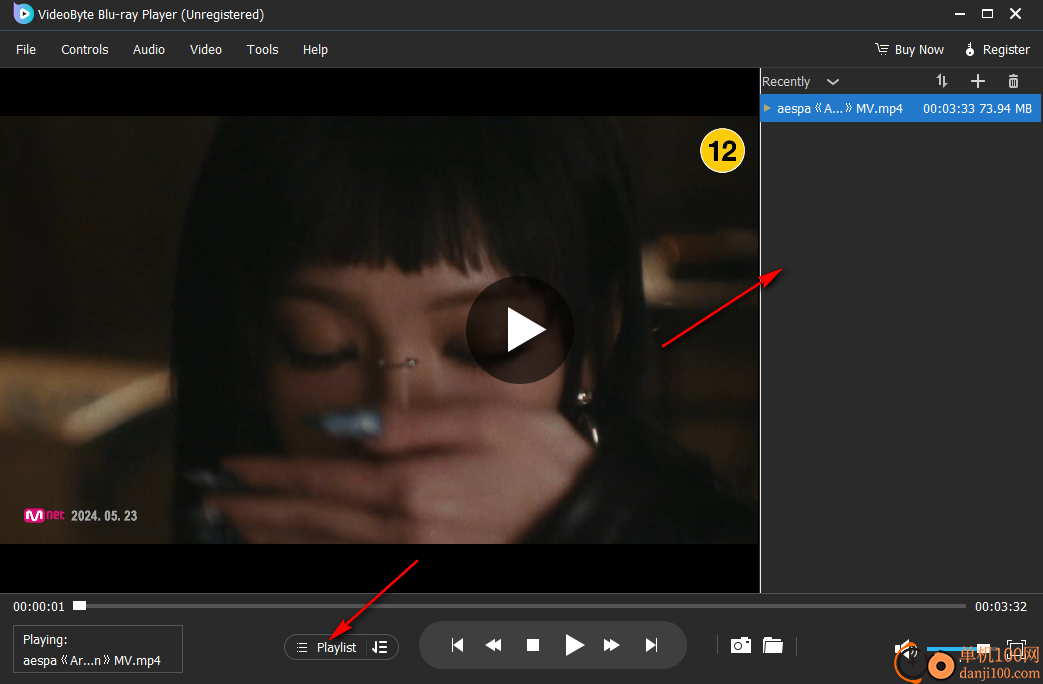Rewind the video playback
Viewport: 1043px width, 684px height.
coord(494,645)
